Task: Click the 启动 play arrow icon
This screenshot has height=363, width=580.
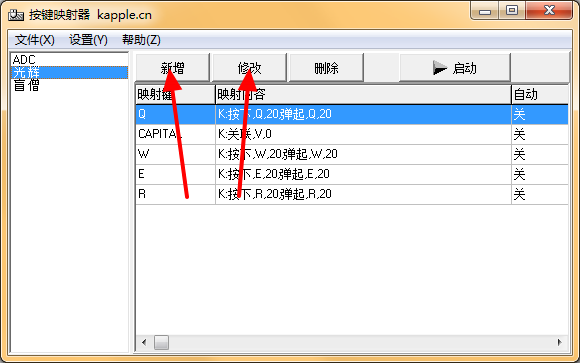Action: click(x=440, y=68)
